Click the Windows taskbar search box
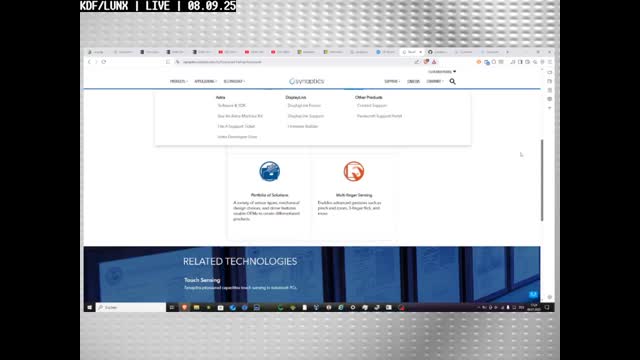Image resolution: width=640 pixels, height=360 pixels. (x=131, y=307)
